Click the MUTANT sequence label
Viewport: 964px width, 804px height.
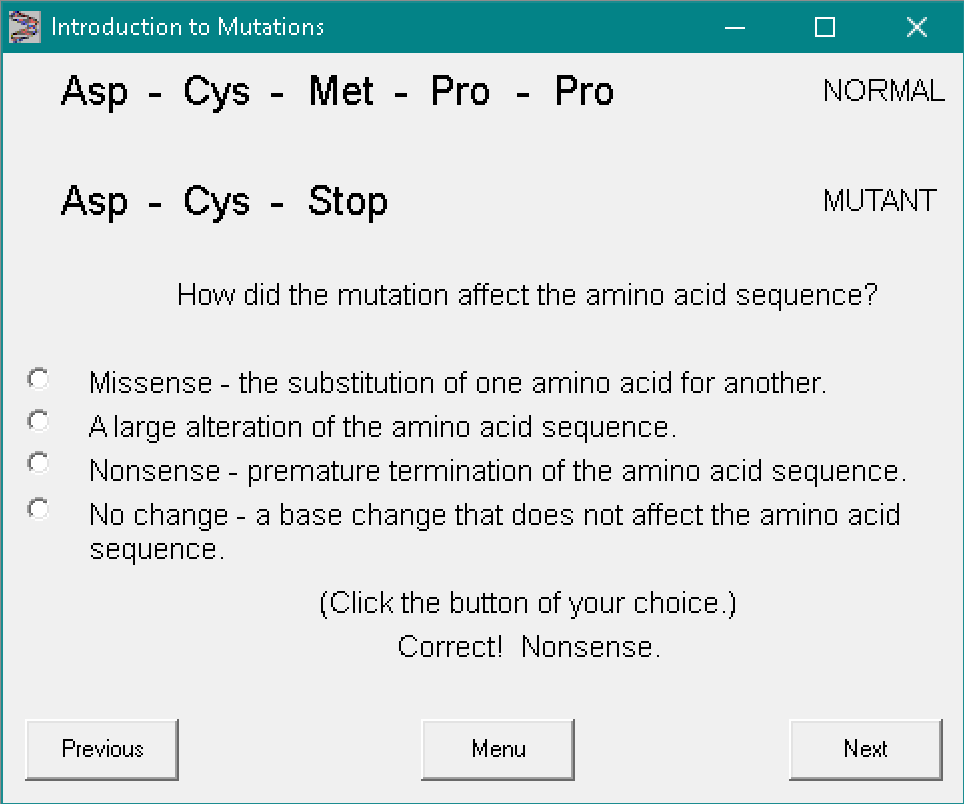click(879, 201)
